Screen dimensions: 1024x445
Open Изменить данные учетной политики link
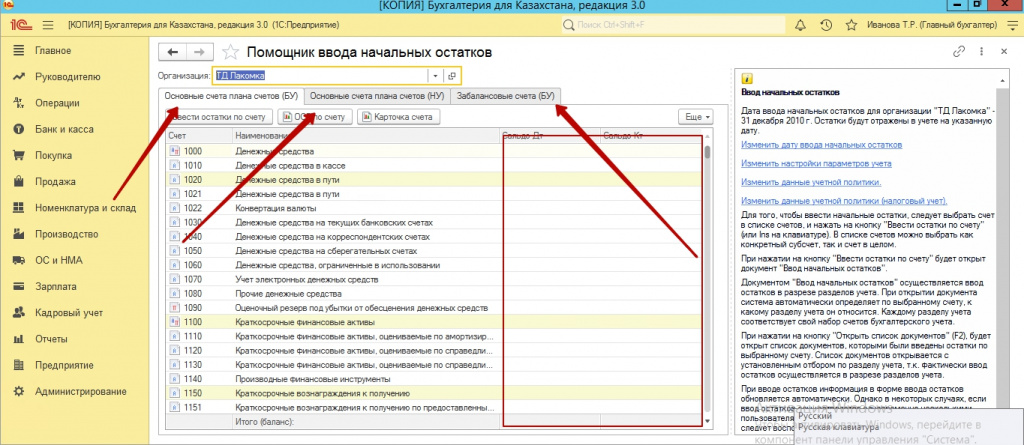[x=811, y=182]
